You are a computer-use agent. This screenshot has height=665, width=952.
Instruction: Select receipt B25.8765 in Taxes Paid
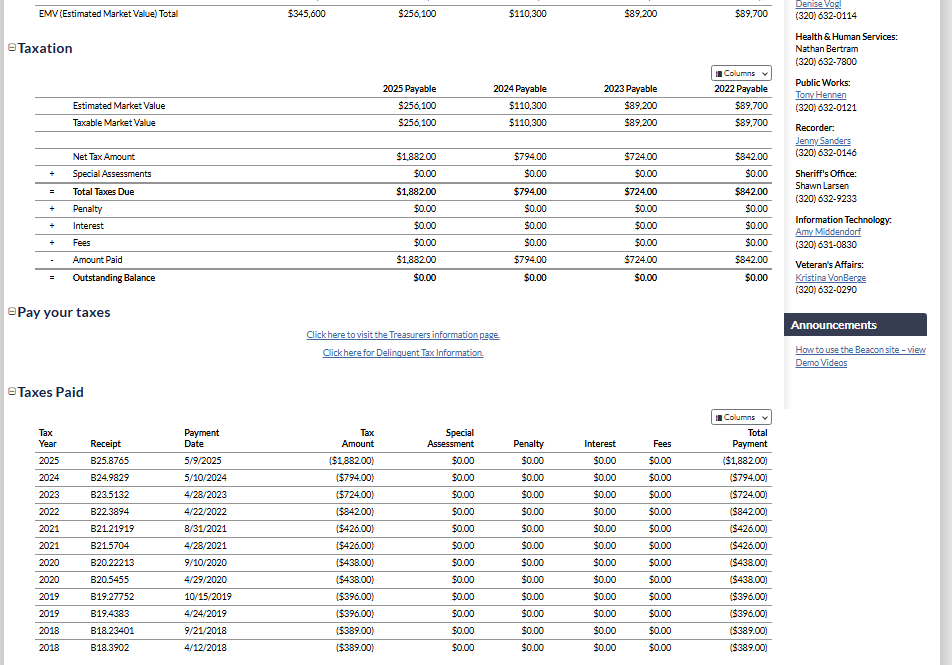[x=109, y=461]
